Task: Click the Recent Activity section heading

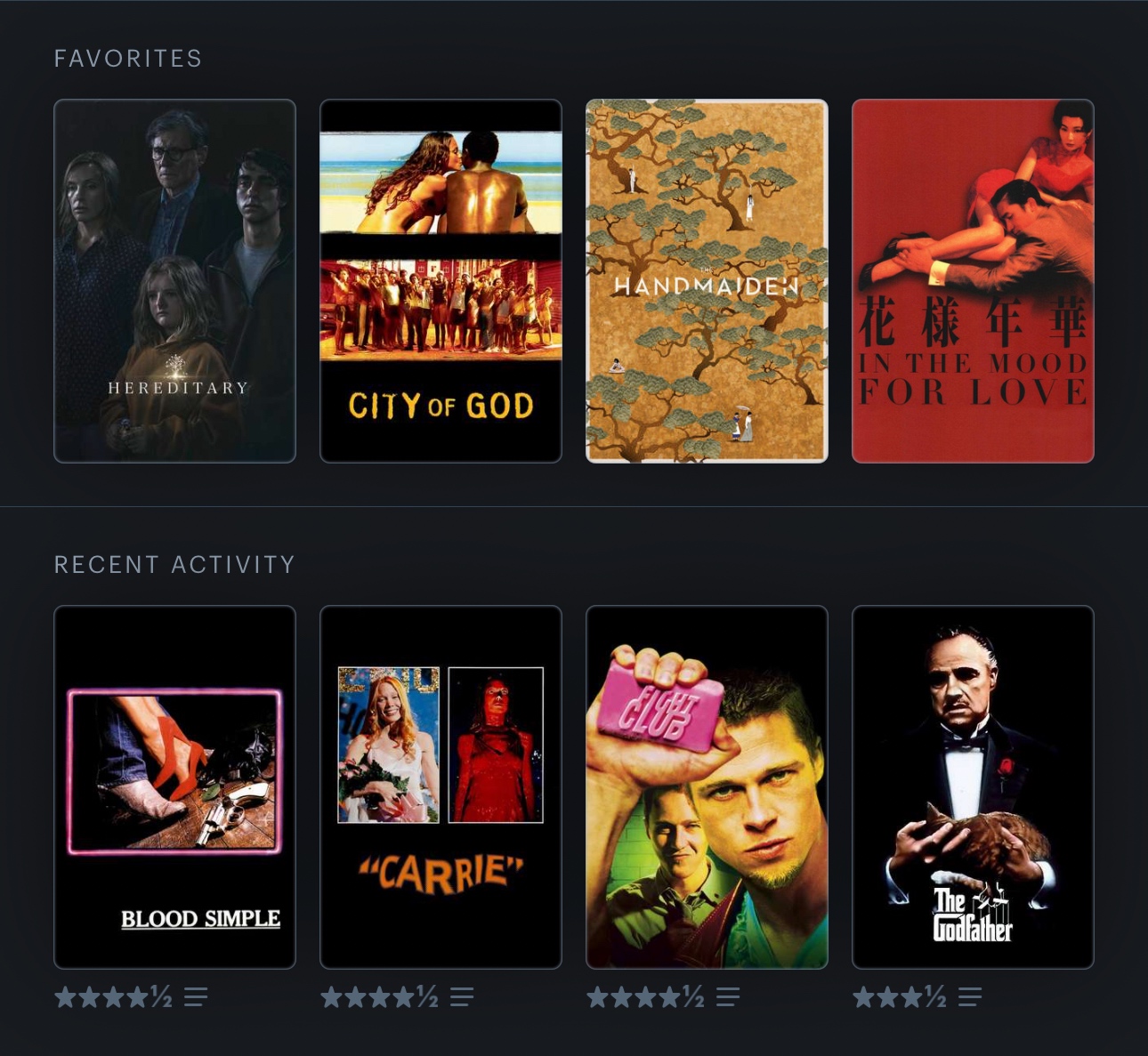Action: 174,565
